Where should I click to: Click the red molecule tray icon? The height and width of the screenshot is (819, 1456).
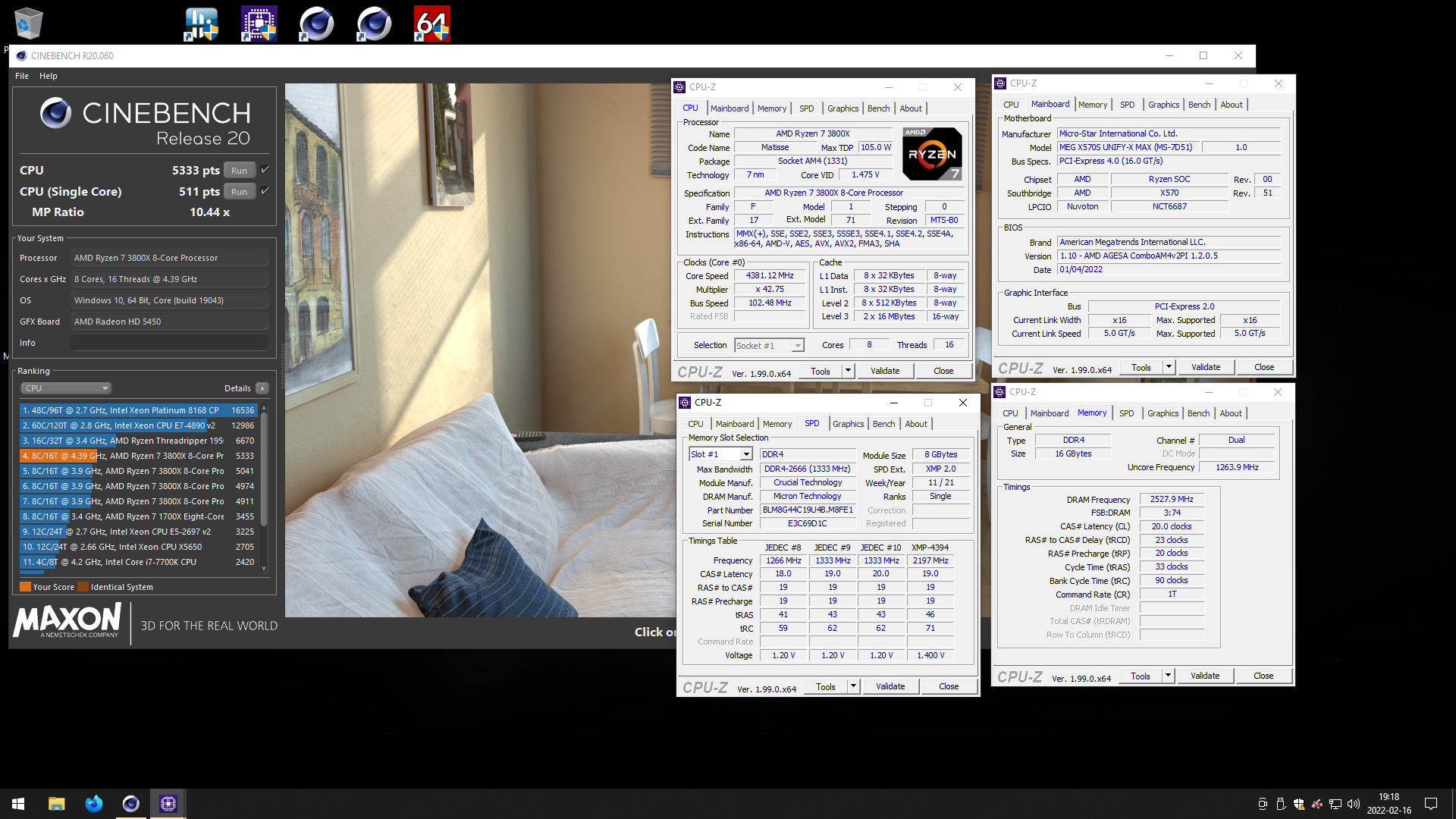pyautogui.click(x=1317, y=804)
